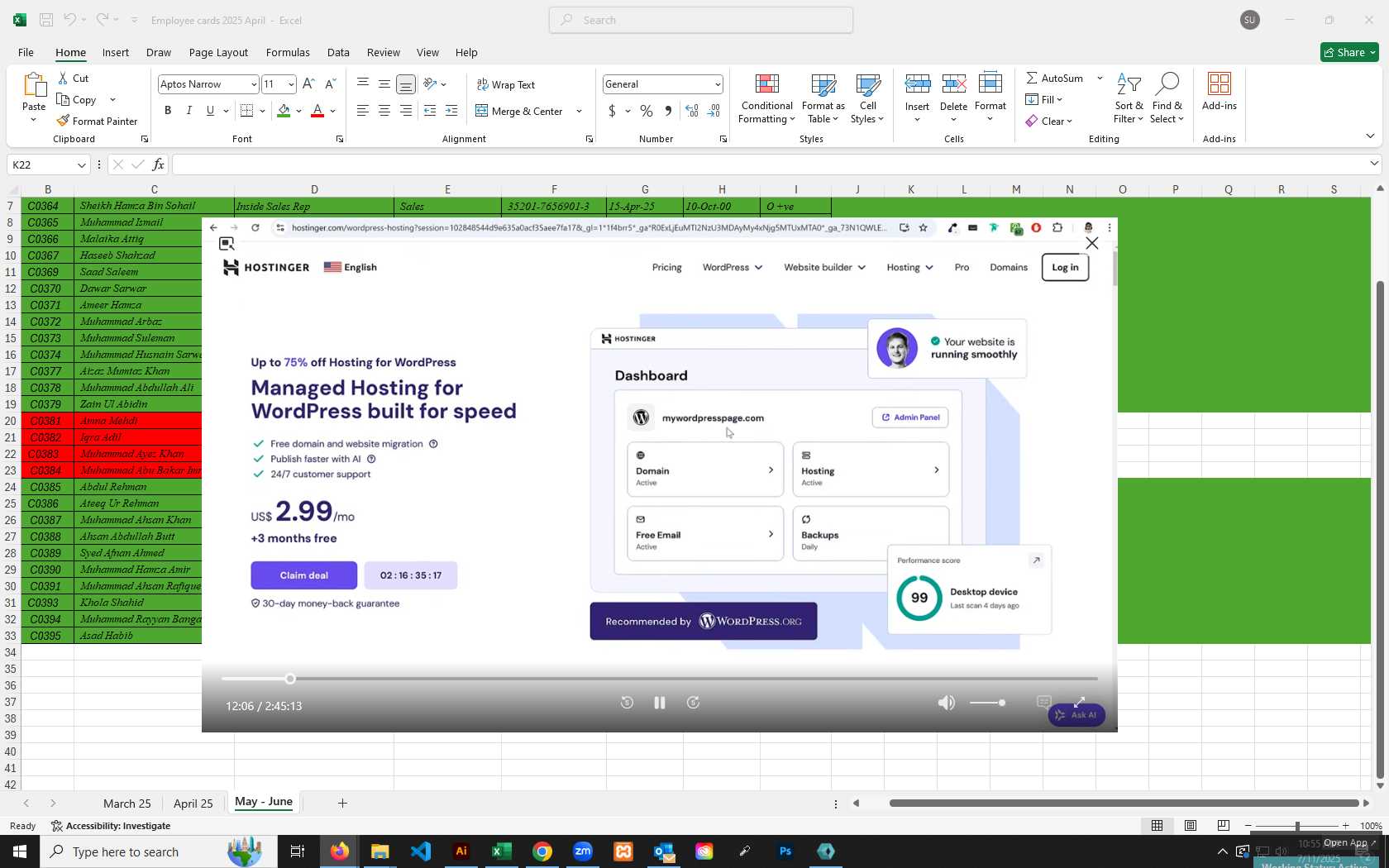Click Increase Decimal icon
Image resolution: width=1389 pixels, height=868 pixels.
coord(692,111)
